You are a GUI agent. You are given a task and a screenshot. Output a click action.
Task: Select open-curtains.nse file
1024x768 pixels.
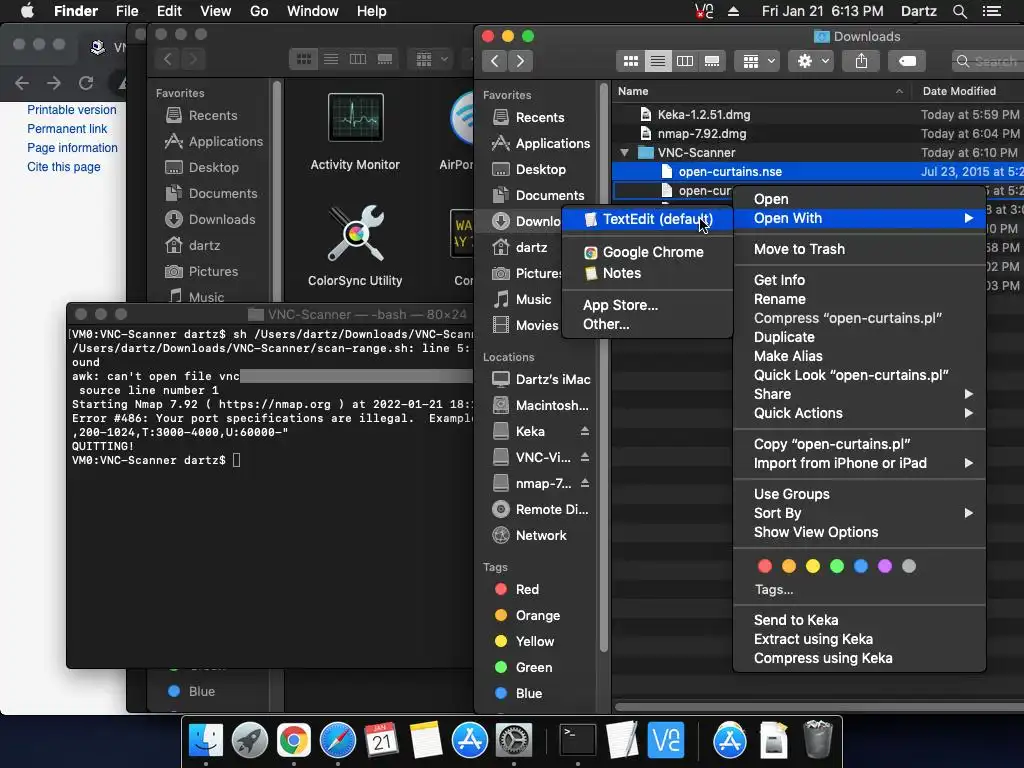[730, 172]
